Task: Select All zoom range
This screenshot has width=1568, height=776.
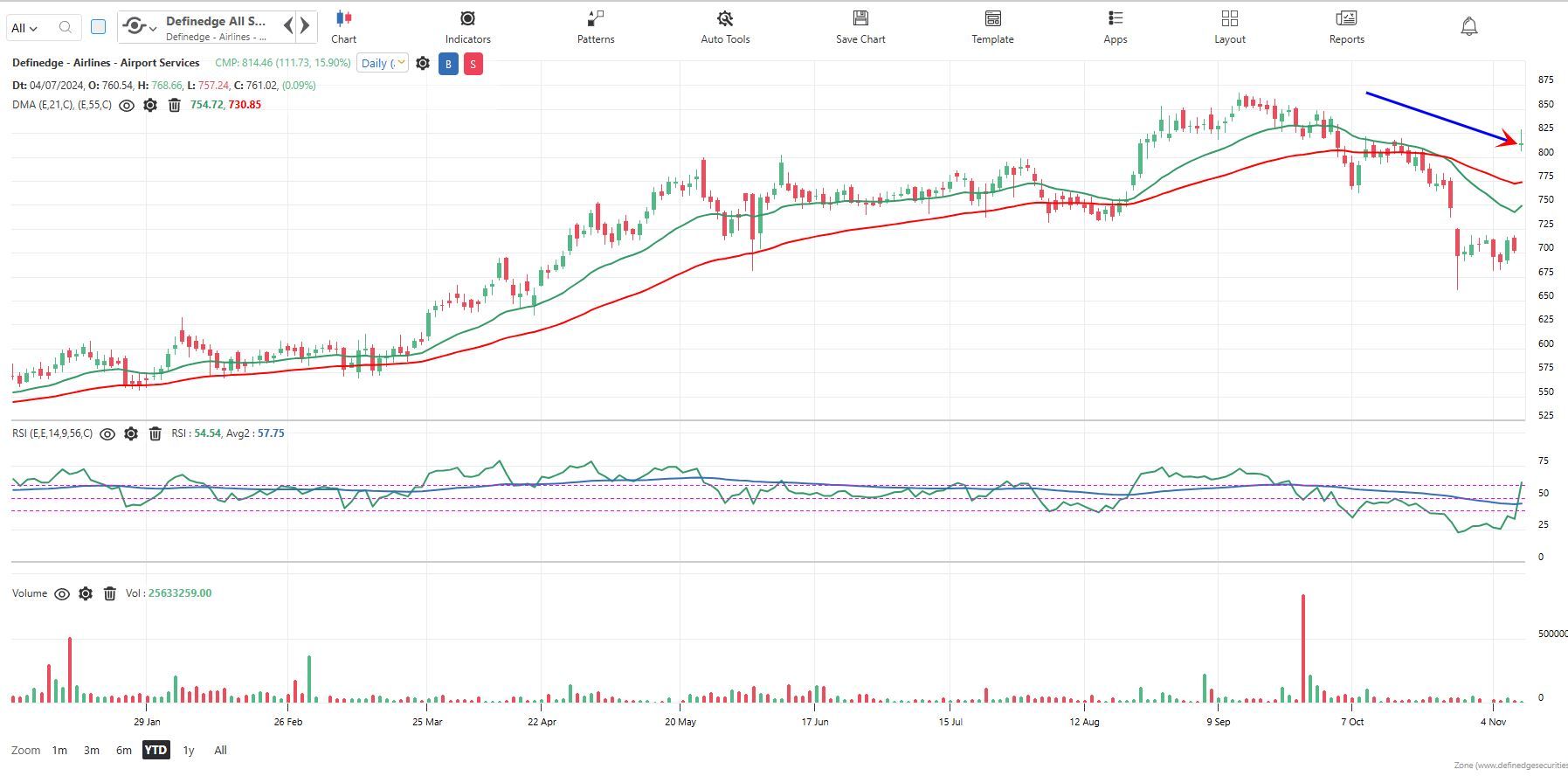Action: coord(220,750)
